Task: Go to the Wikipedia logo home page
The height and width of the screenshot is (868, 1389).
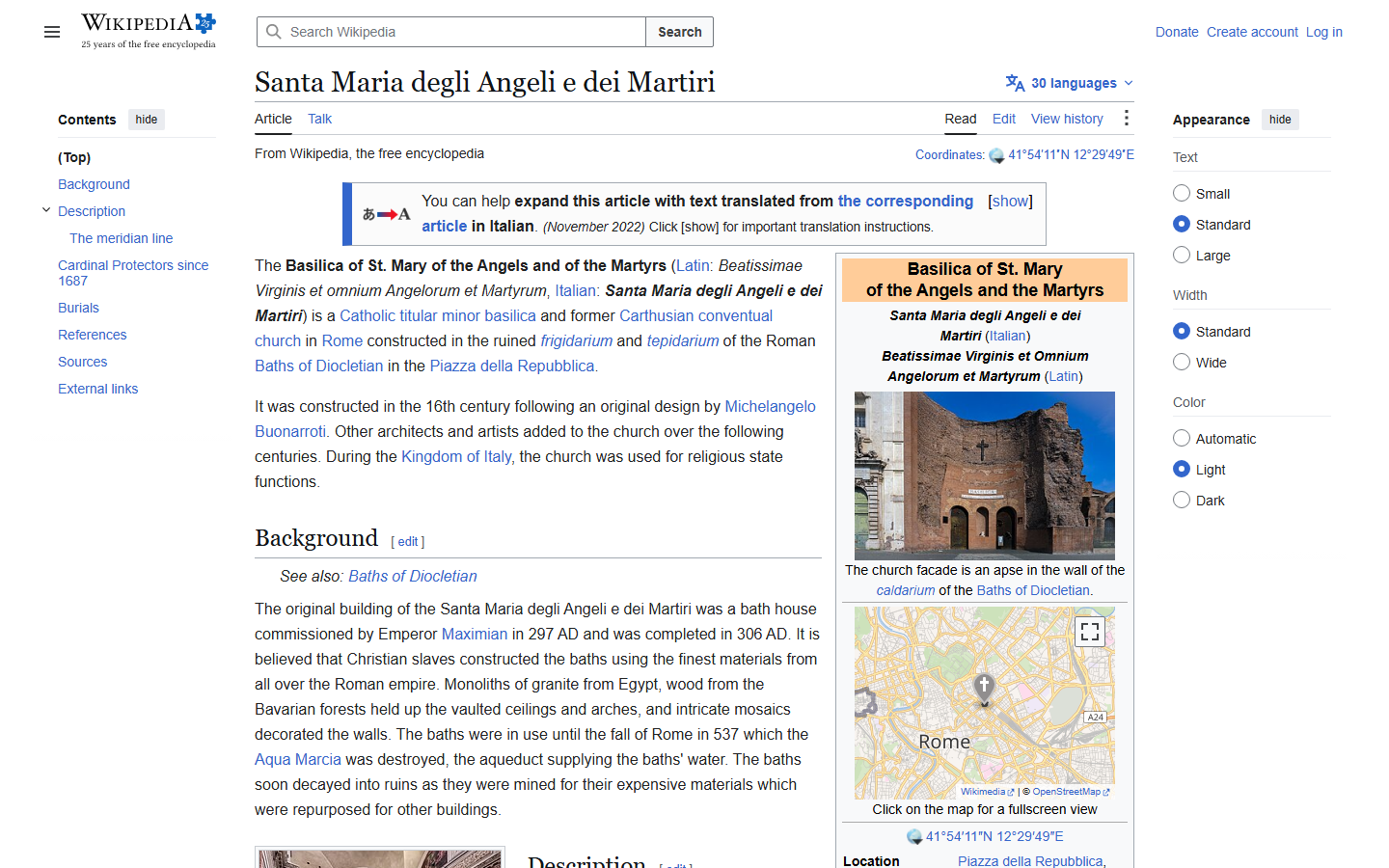Action: (x=149, y=31)
